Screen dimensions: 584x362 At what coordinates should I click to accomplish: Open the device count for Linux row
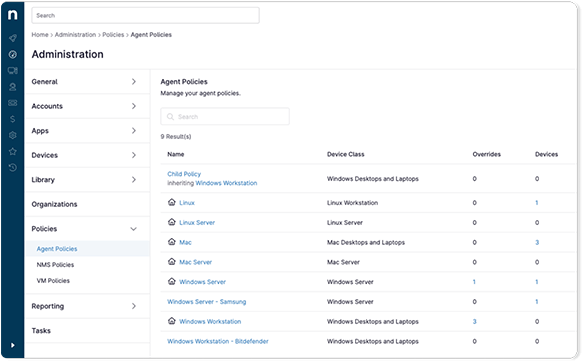click(537, 203)
